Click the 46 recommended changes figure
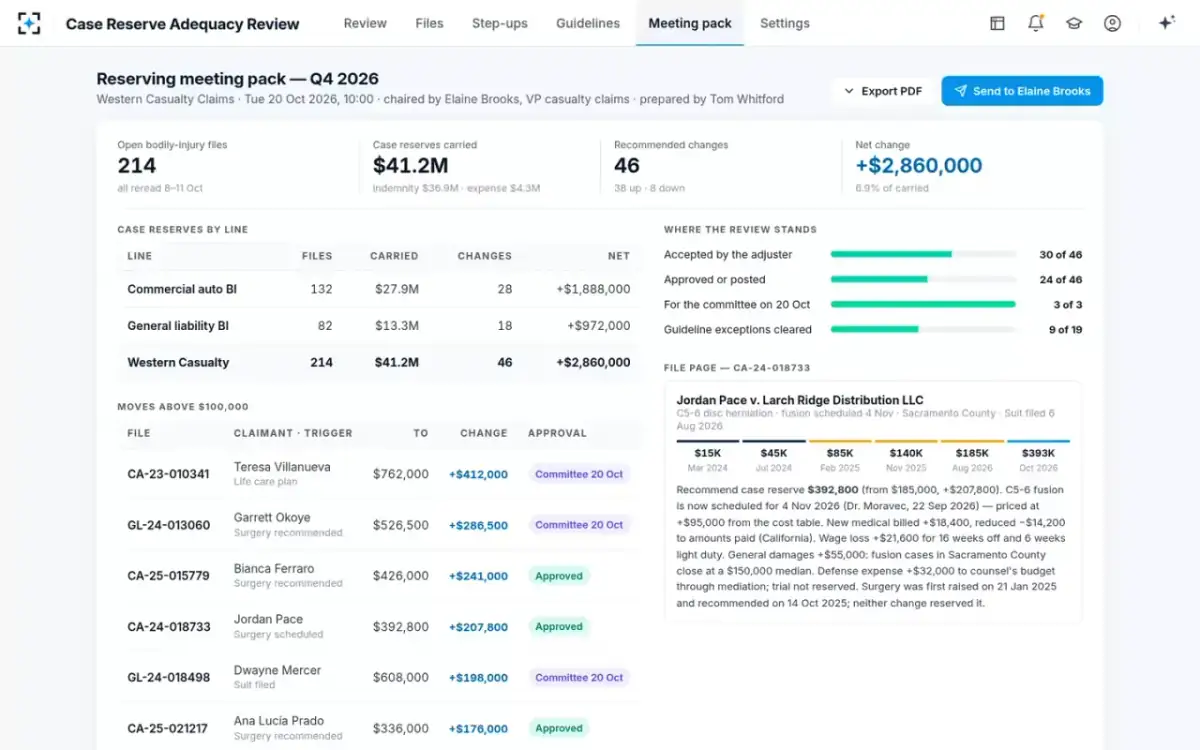Screen dimensions: 1200x750 (x=627, y=166)
